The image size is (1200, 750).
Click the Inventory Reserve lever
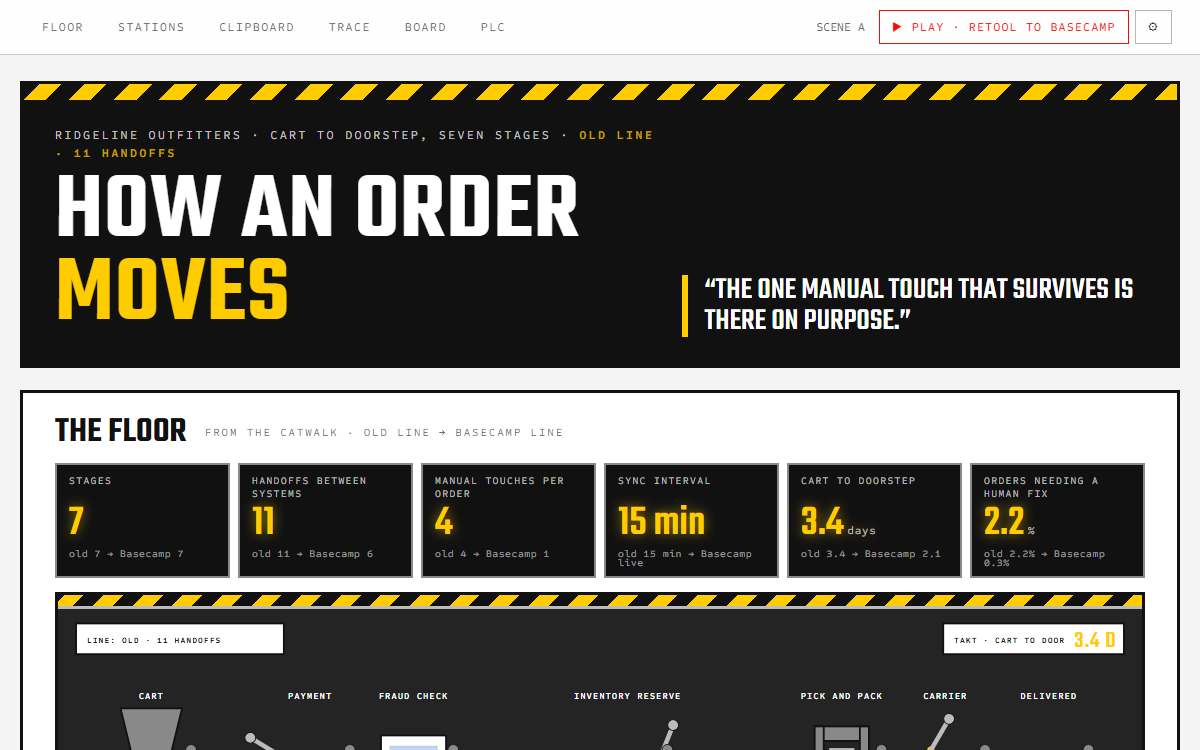[x=669, y=735]
